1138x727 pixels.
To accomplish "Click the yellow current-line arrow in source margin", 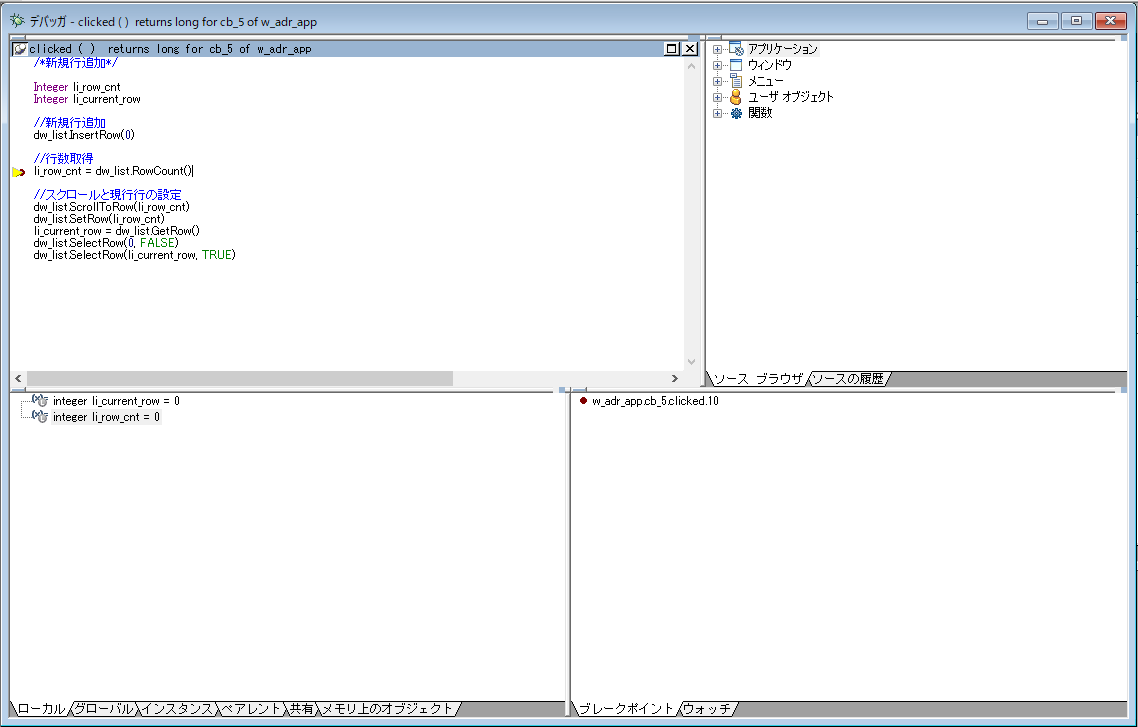I will [18, 172].
